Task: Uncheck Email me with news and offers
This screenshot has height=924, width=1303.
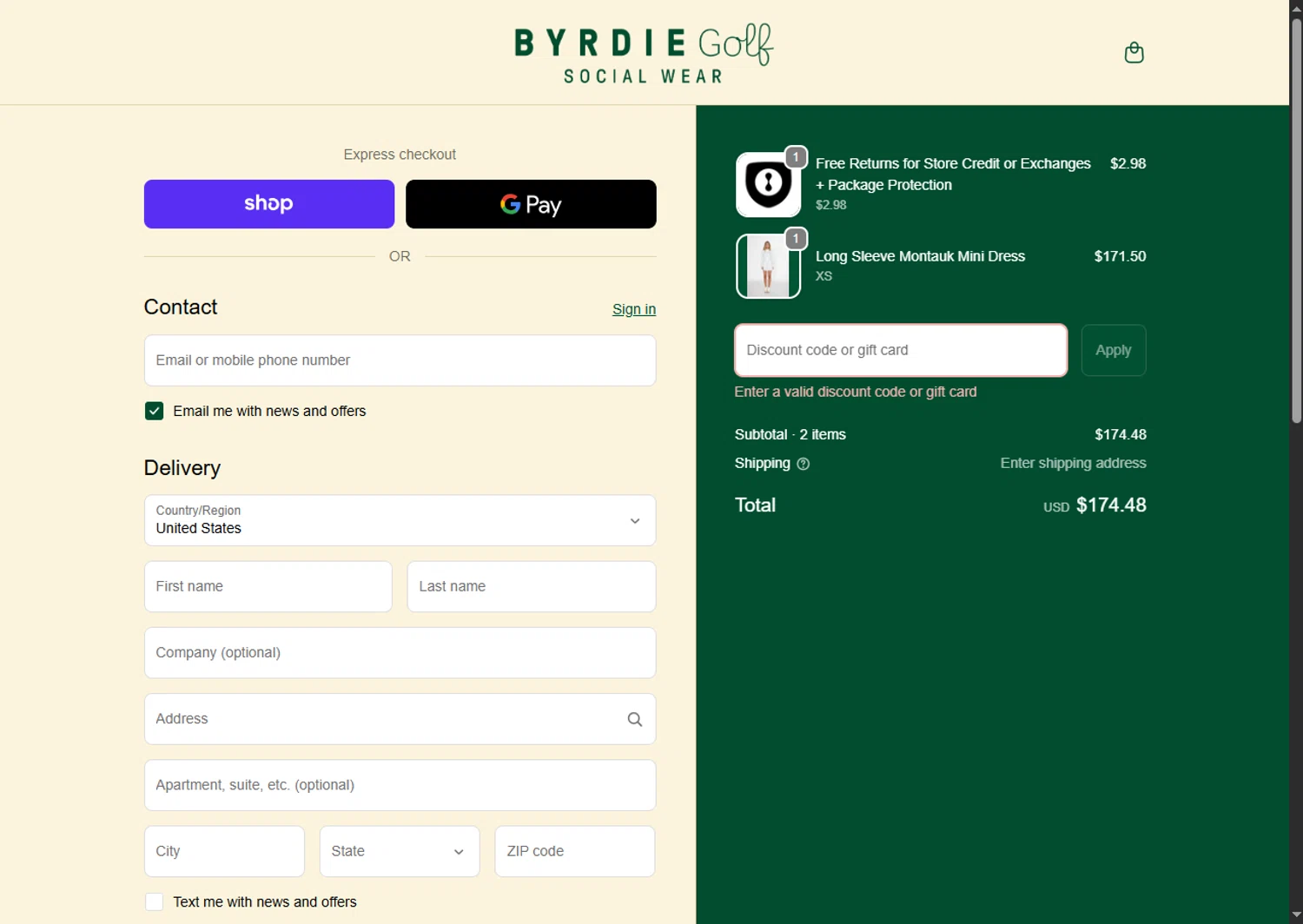Action: (155, 411)
